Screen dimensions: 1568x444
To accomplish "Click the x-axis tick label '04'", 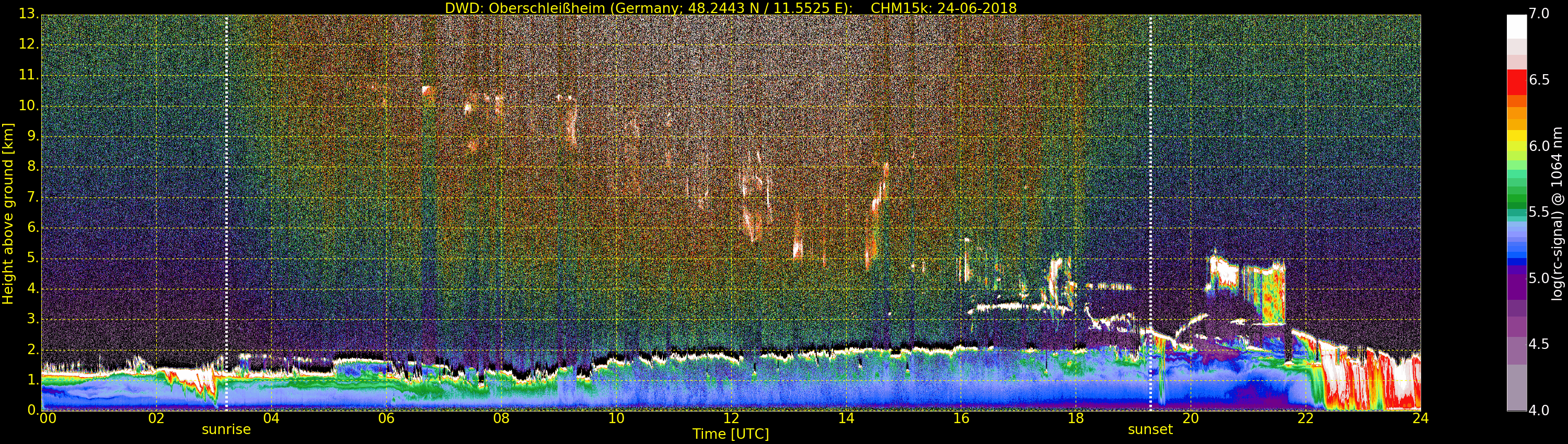I will click(271, 418).
